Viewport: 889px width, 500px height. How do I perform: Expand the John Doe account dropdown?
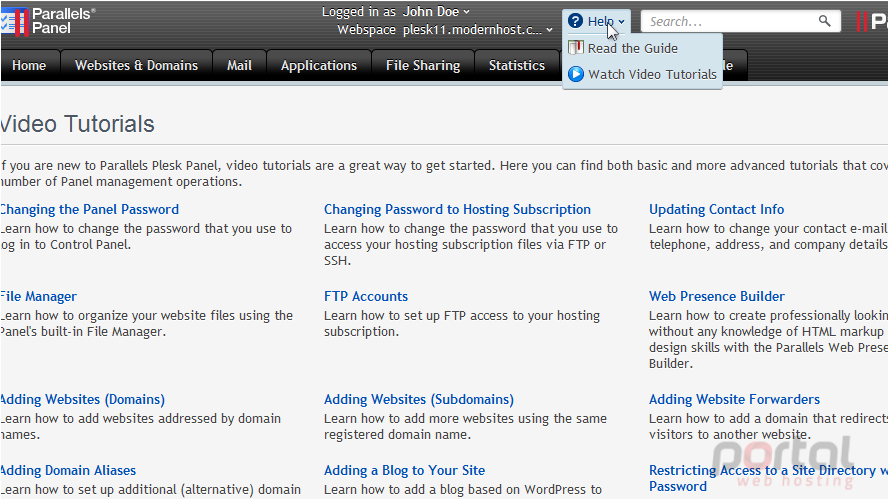tap(436, 11)
